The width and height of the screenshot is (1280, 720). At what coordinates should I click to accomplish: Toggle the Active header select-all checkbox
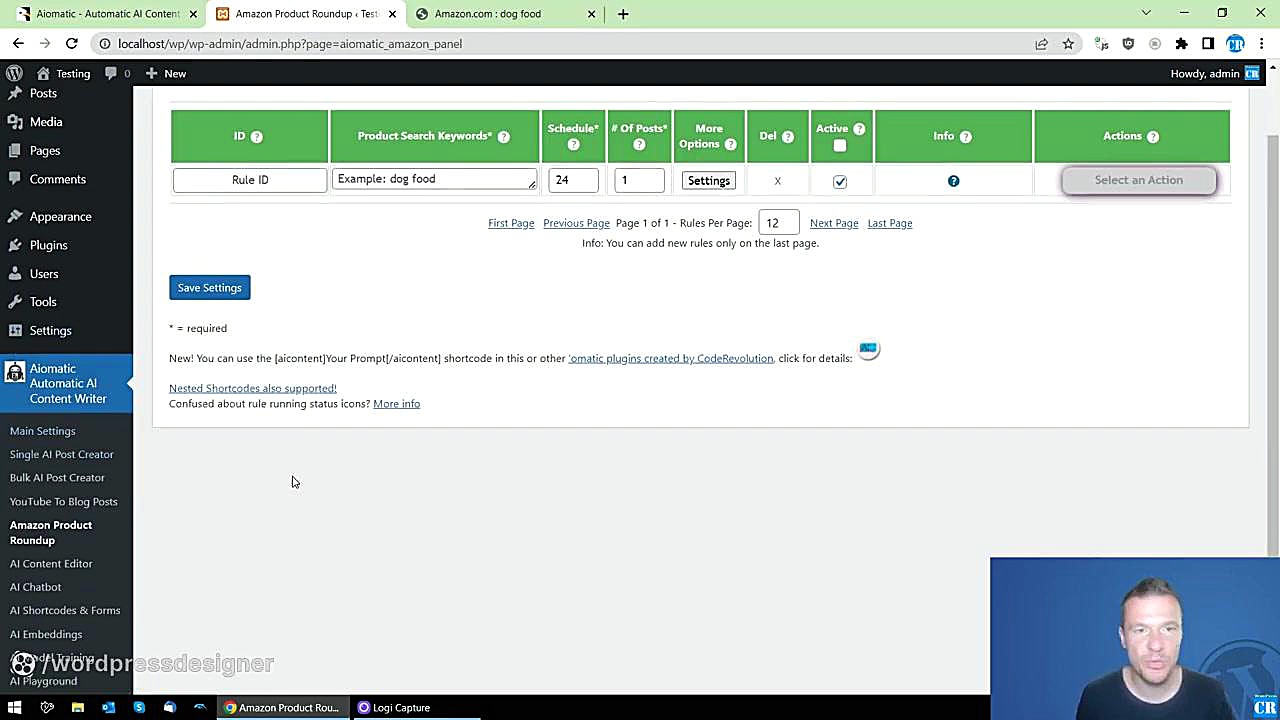pos(840,146)
